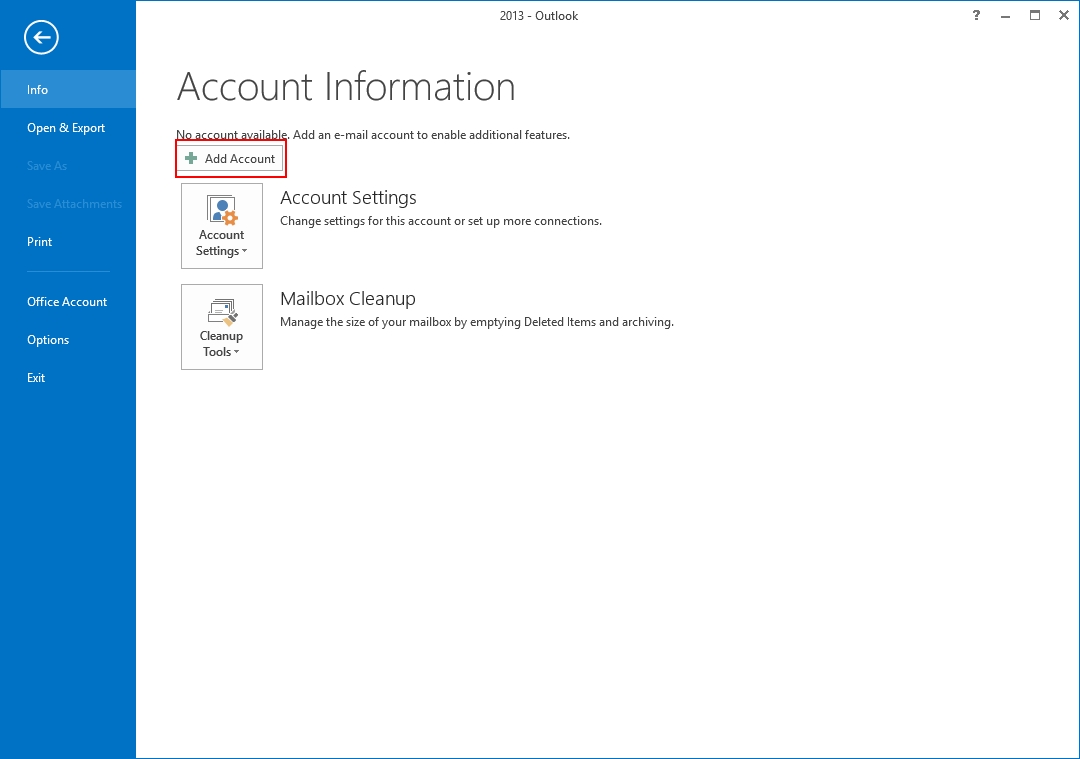Click the Cleanup Tools mailbox icon
The width and height of the screenshot is (1080, 759).
(221, 310)
